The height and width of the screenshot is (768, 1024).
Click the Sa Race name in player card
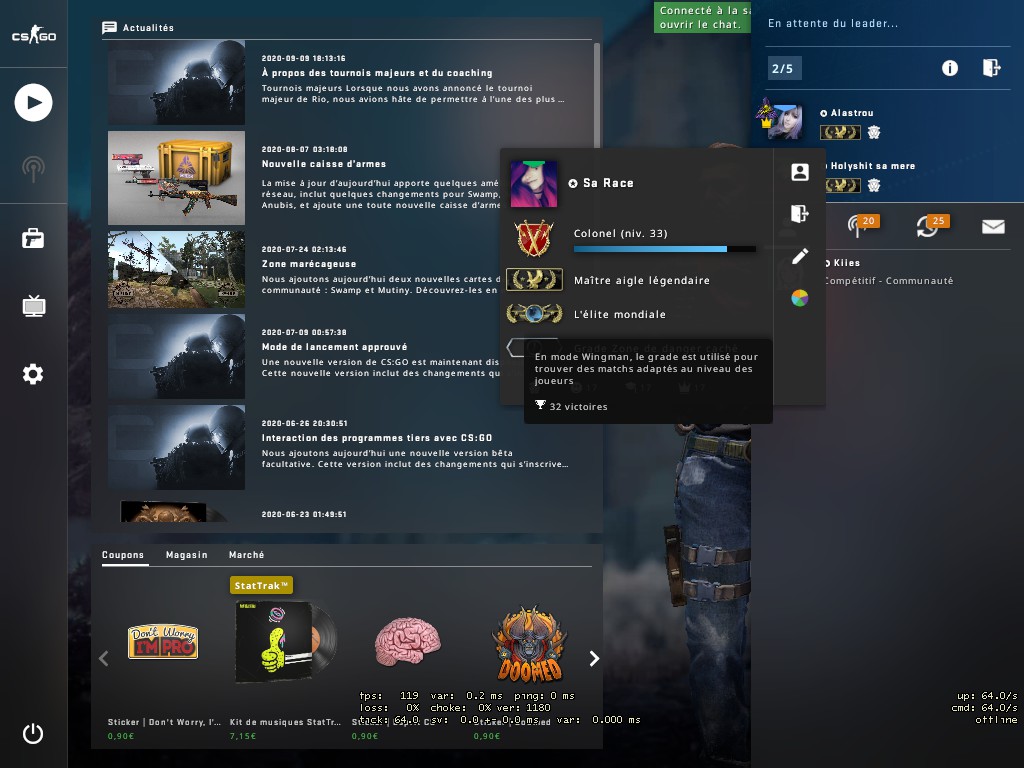point(608,184)
